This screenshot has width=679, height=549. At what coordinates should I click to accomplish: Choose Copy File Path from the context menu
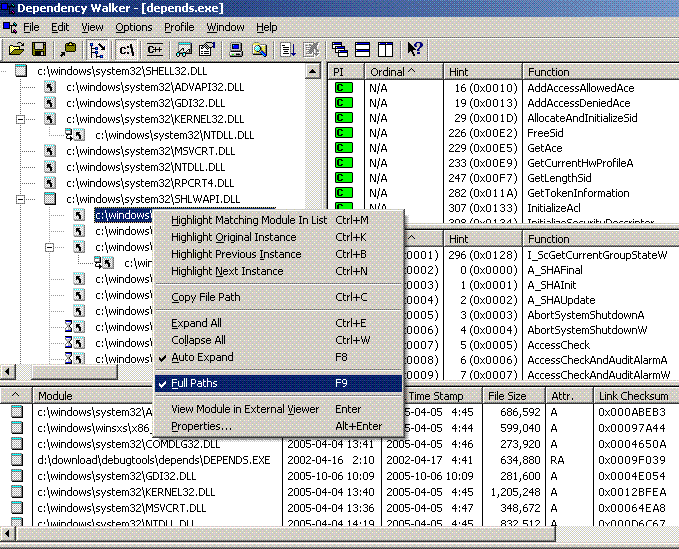pyautogui.click(x=278, y=297)
